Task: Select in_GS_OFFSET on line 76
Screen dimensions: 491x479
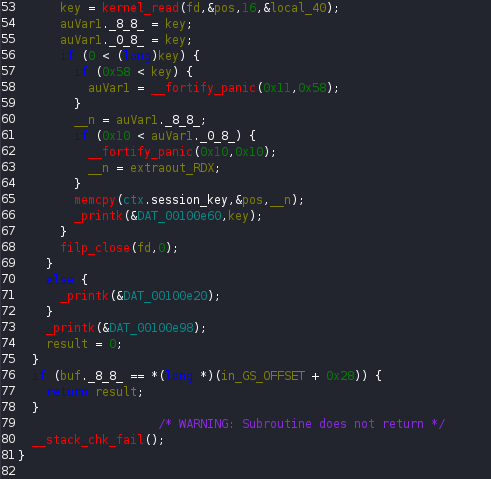Action: coord(263,376)
